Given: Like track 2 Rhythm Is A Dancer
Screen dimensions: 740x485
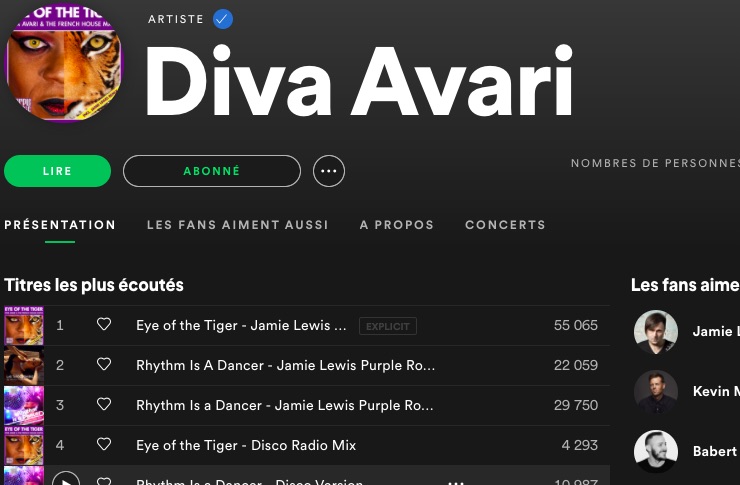Looking at the screenshot, I should point(104,364).
